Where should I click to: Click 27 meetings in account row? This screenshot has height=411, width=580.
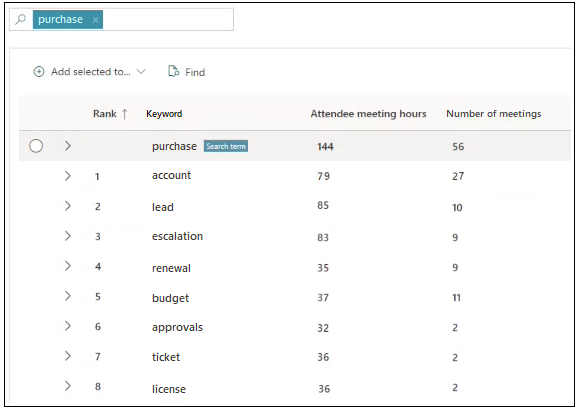[458, 176]
